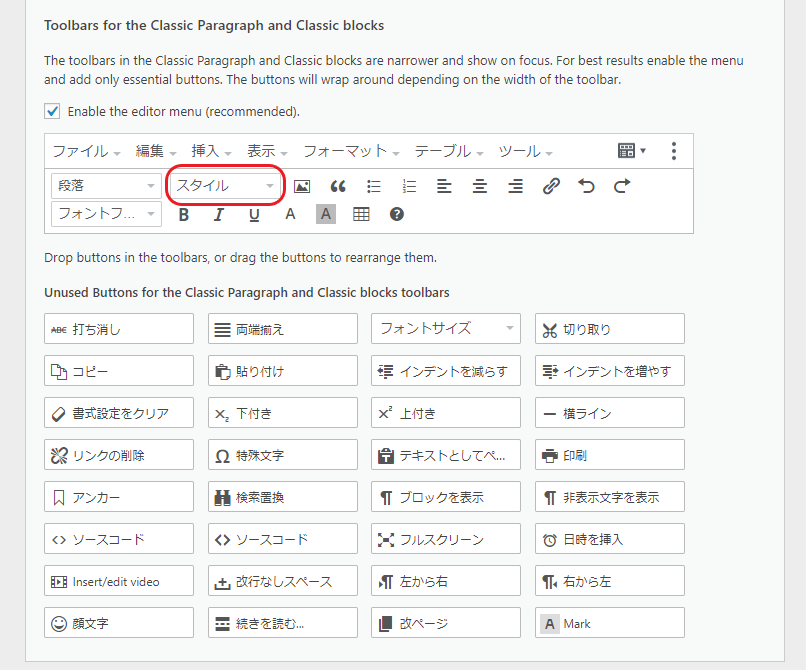Select the フルスクリーン button
The height and width of the screenshot is (670, 806).
coord(446,539)
